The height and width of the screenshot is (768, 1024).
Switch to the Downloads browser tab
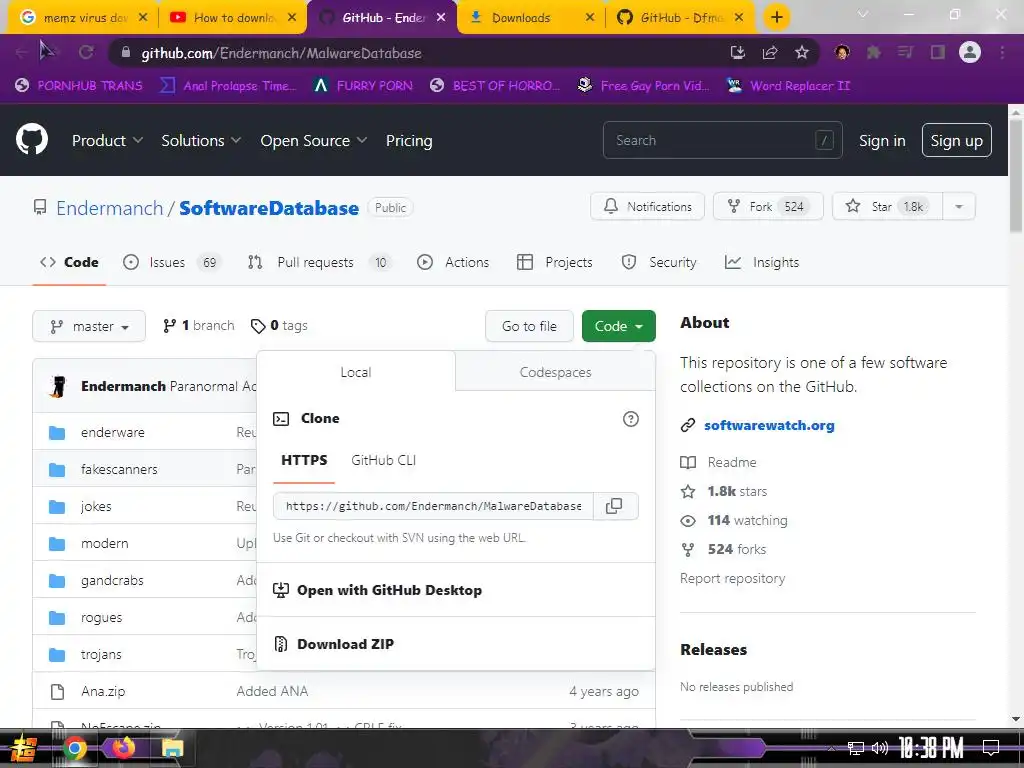pyautogui.click(x=532, y=18)
